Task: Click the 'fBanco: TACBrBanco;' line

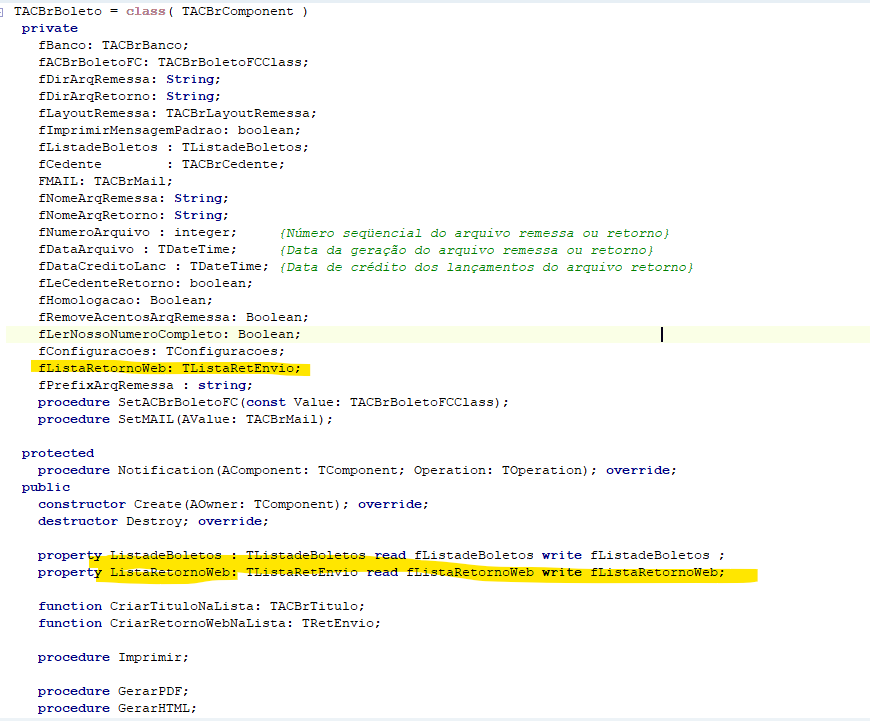Action: pyautogui.click(x=114, y=46)
